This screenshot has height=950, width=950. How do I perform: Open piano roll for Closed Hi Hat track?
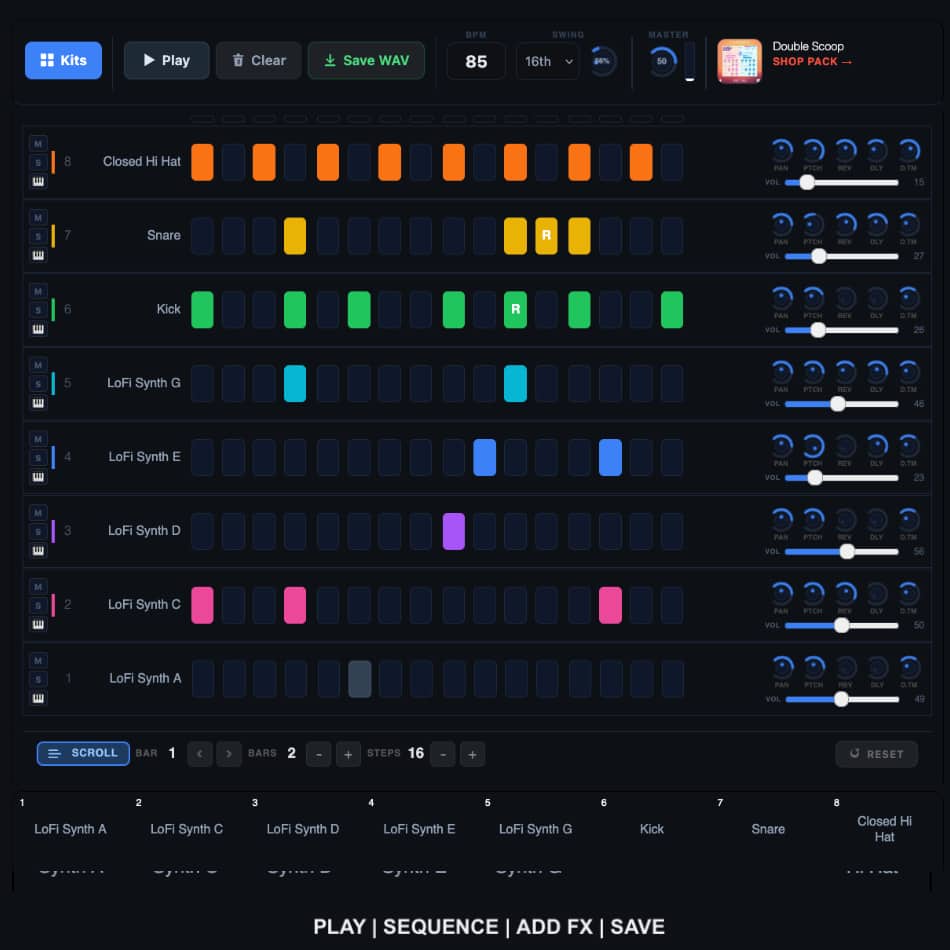[x=38, y=181]
